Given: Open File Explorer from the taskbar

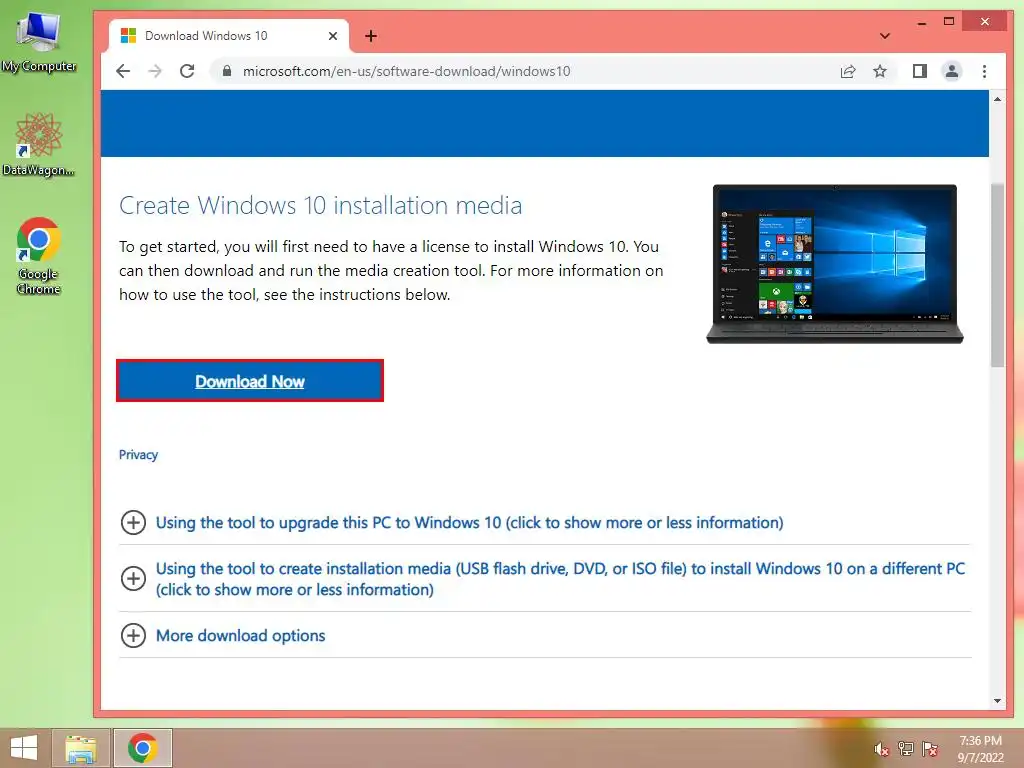Looking at the screenshot, I should [x=81, y=748].
